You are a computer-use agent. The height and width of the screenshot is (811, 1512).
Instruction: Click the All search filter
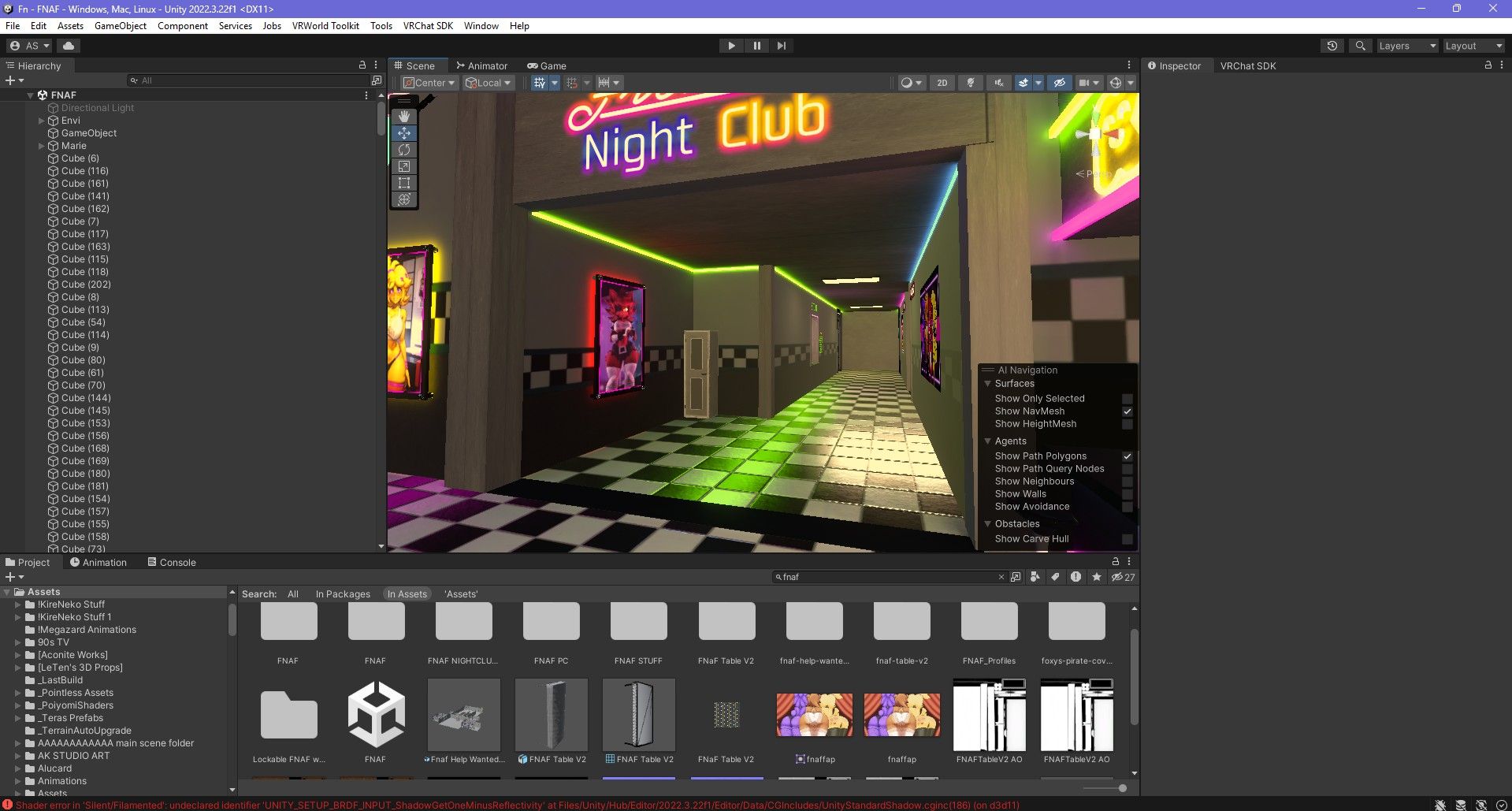(293, 594)
